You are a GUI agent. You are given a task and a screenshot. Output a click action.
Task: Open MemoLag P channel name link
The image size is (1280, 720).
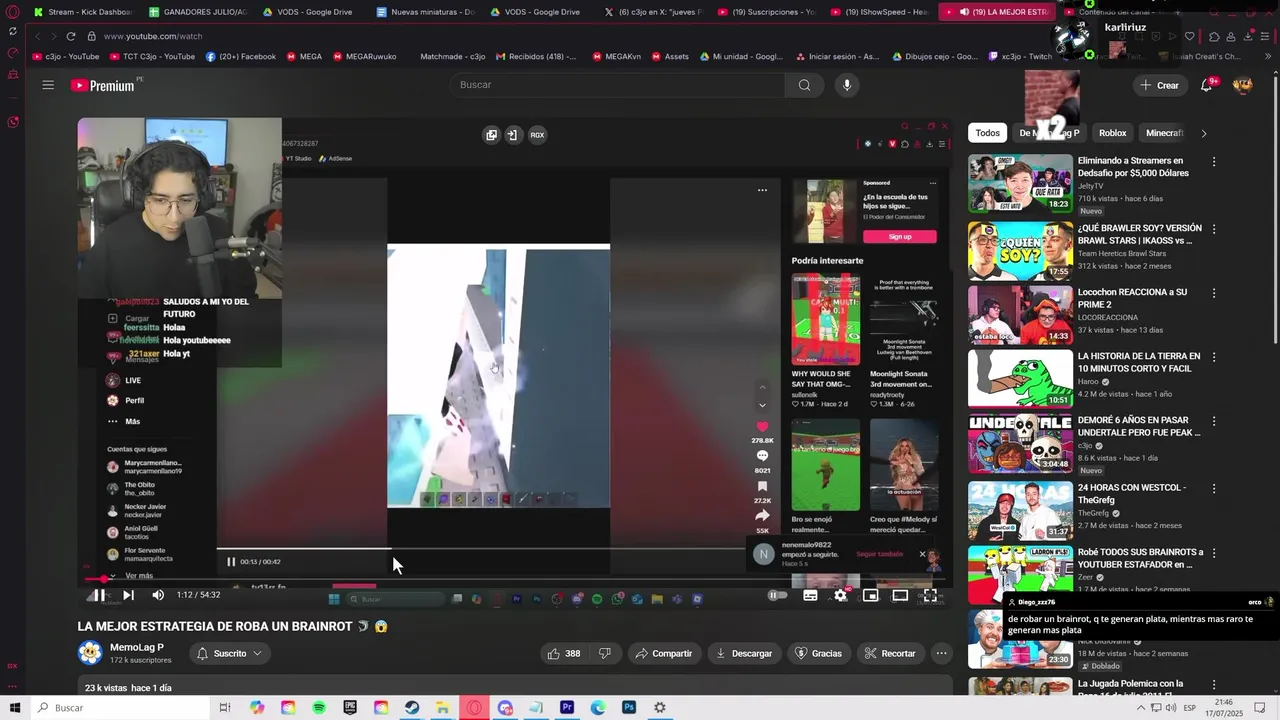pos(137,647)
